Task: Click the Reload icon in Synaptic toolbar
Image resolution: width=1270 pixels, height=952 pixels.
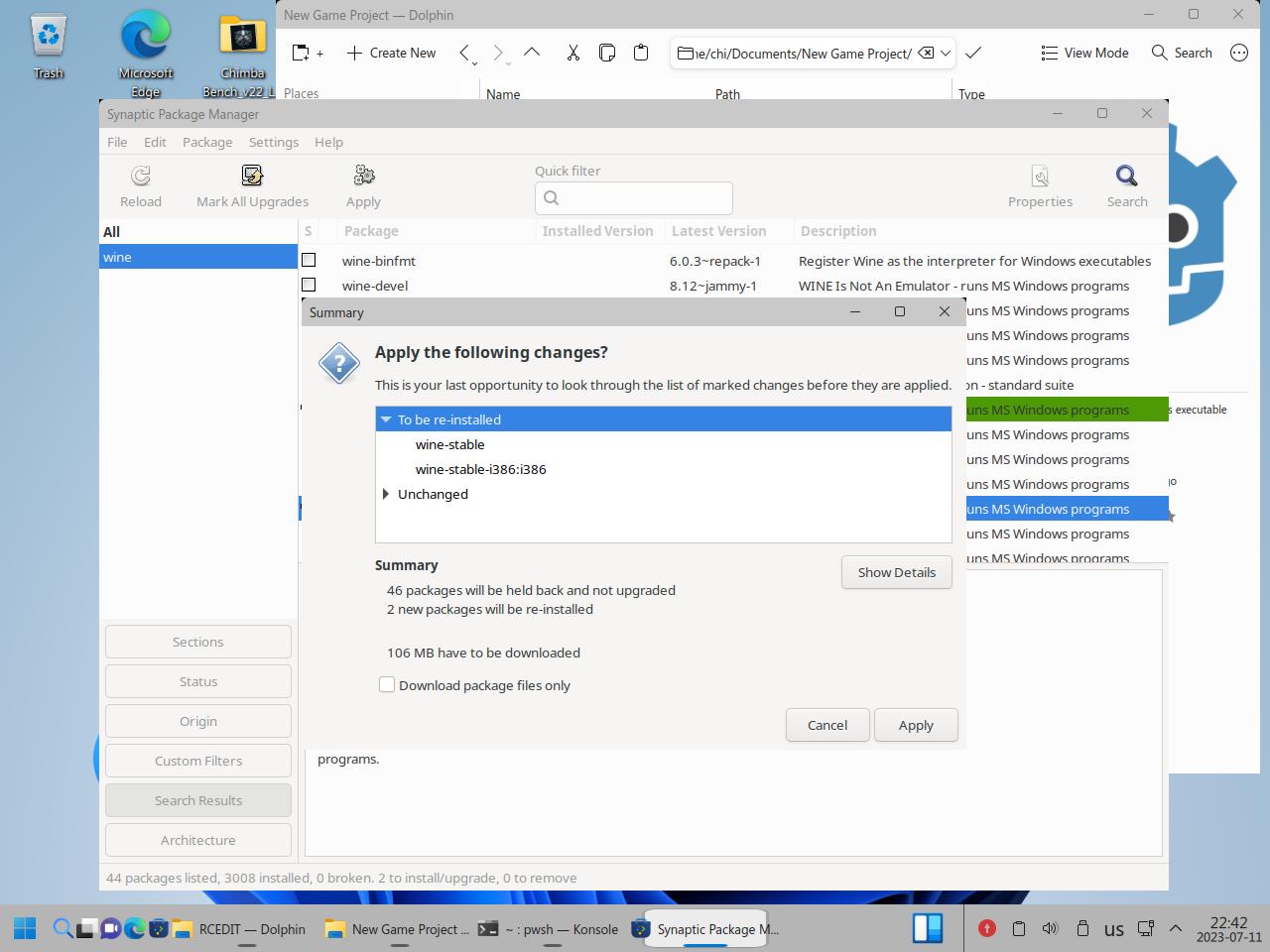Action: click(x=141, y=177)
